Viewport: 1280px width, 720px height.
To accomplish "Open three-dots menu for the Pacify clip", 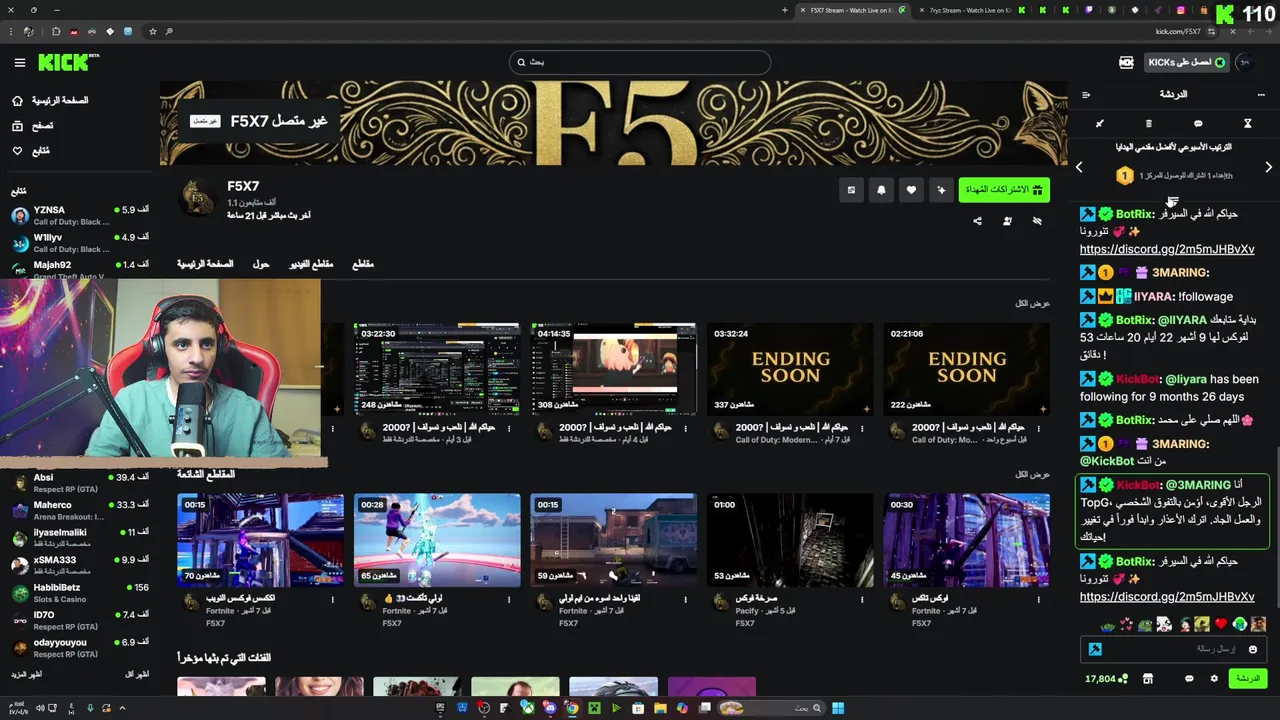I will (x=862, y=599).
